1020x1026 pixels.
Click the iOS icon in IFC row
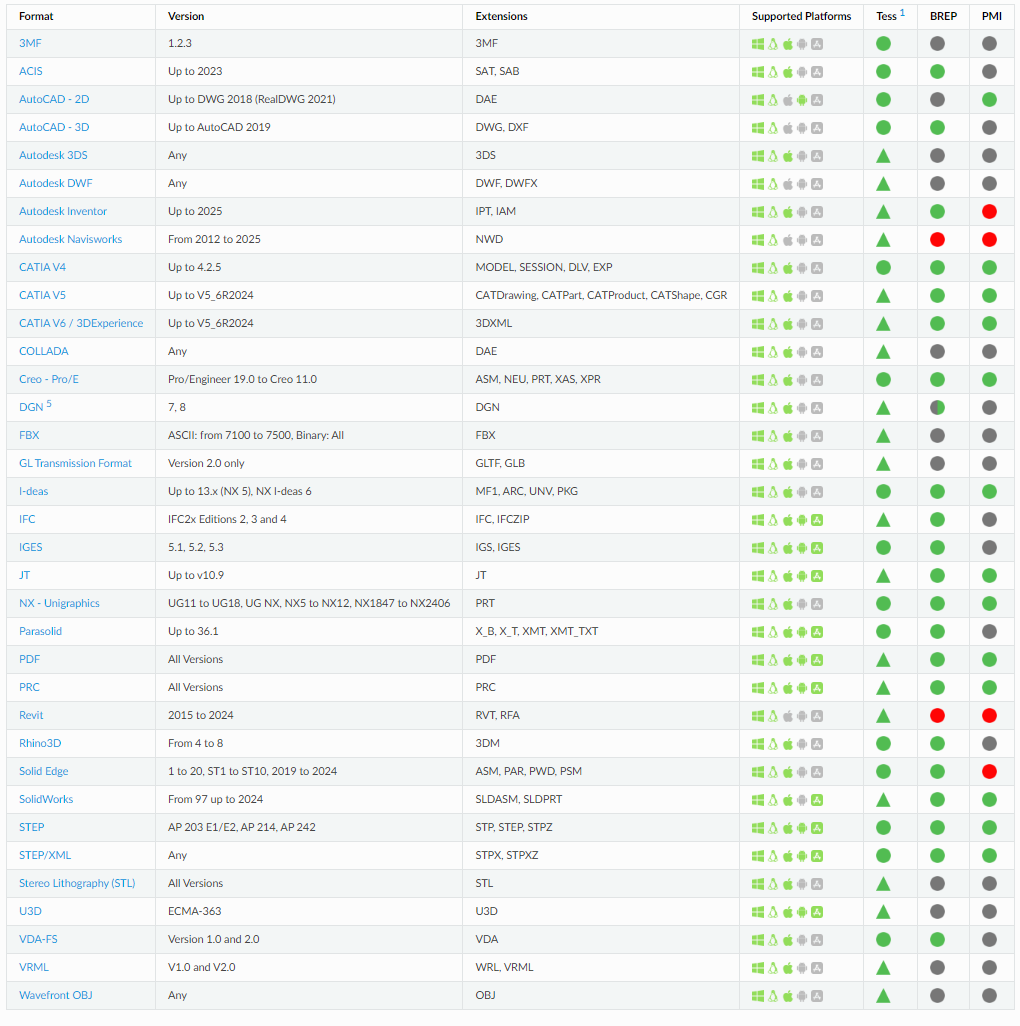[817, 520]
